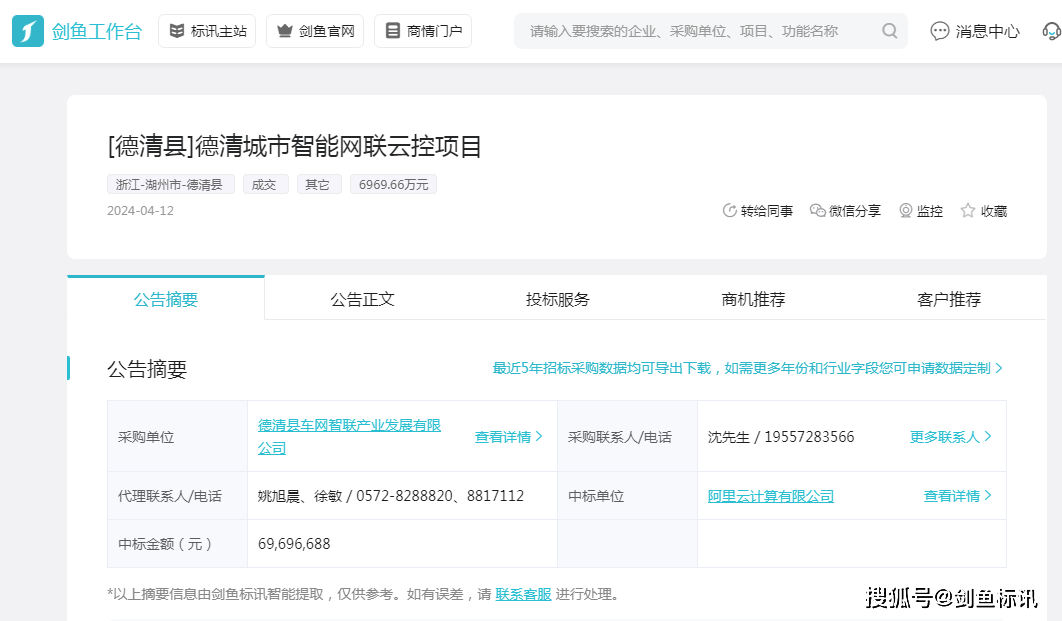The image size is (1062, 621).
Task: Click agent contacts 姚旭晨、徐敏 phone text
Action: click(391, 496)
